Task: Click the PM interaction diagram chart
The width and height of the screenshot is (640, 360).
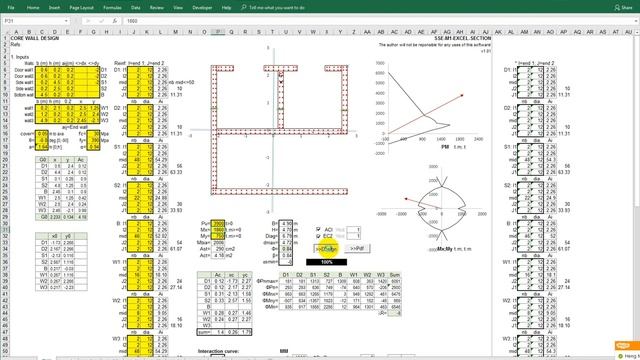Action: (x=429, y=108)
